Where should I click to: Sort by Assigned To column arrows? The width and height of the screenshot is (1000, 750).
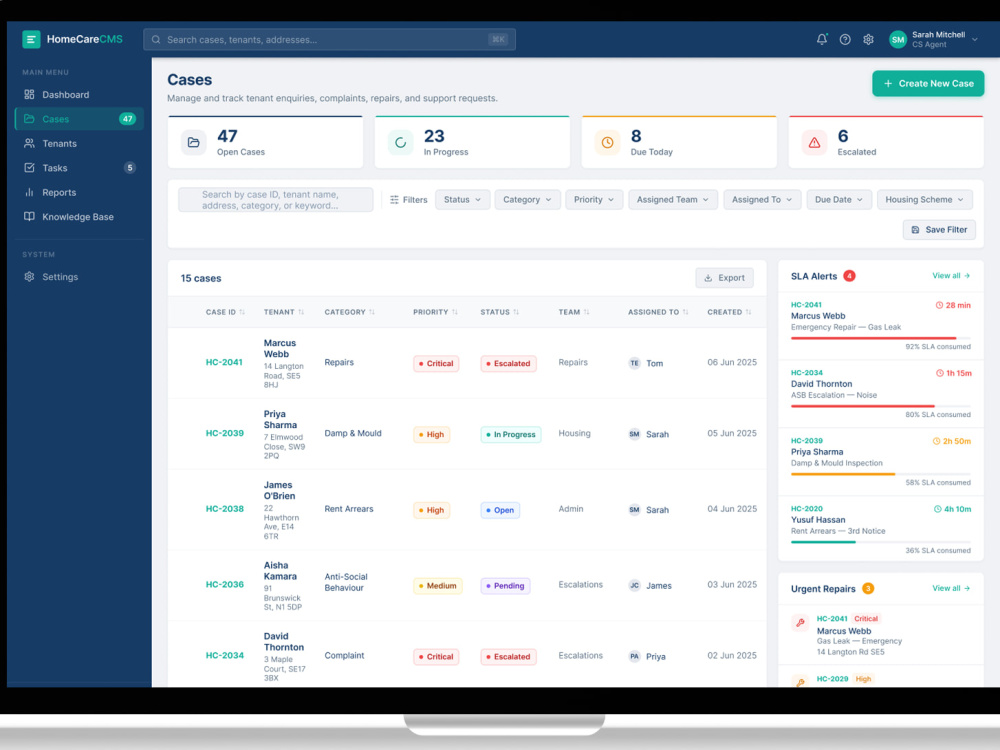(686, 312)
